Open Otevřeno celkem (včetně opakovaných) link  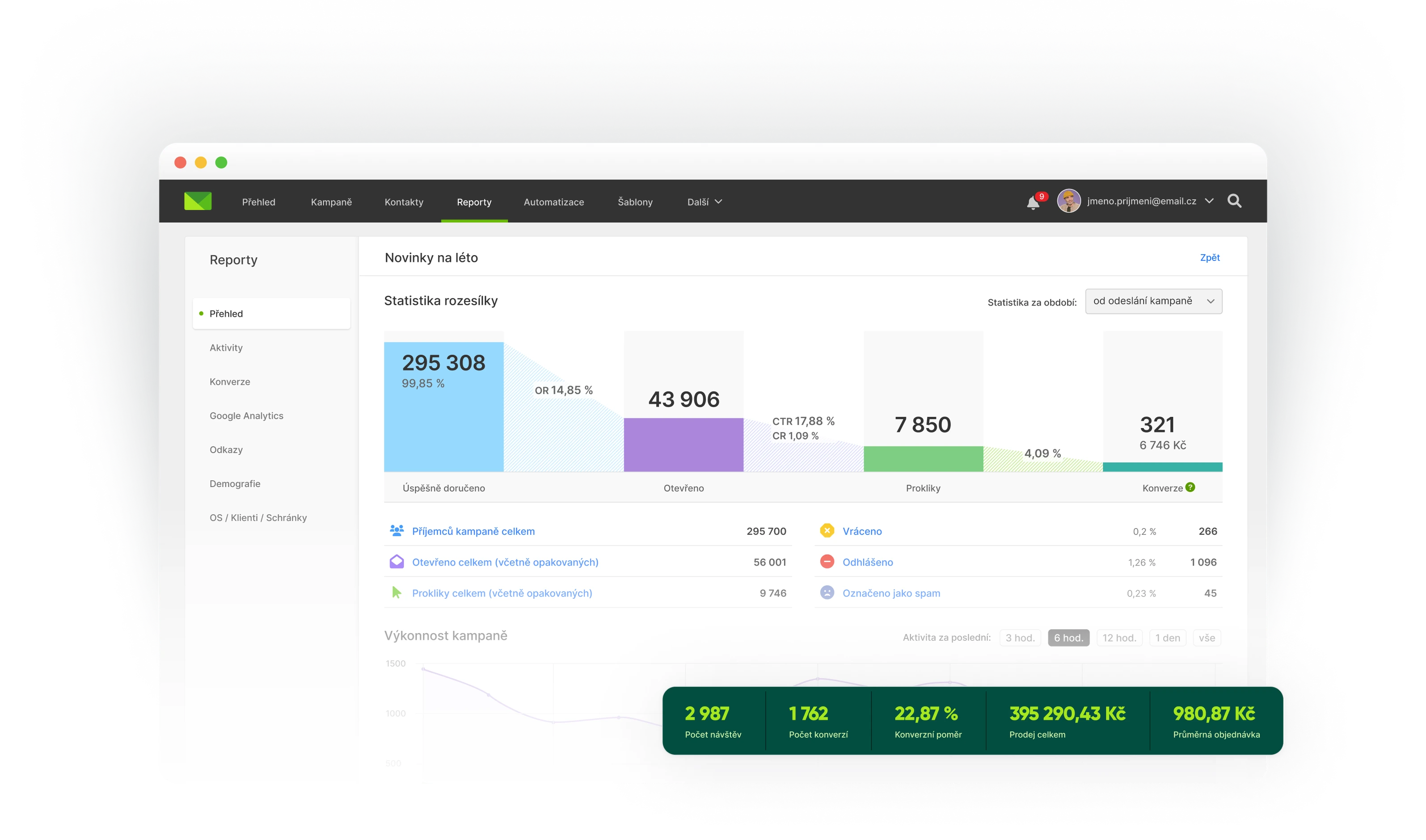(x=505, y=562)
